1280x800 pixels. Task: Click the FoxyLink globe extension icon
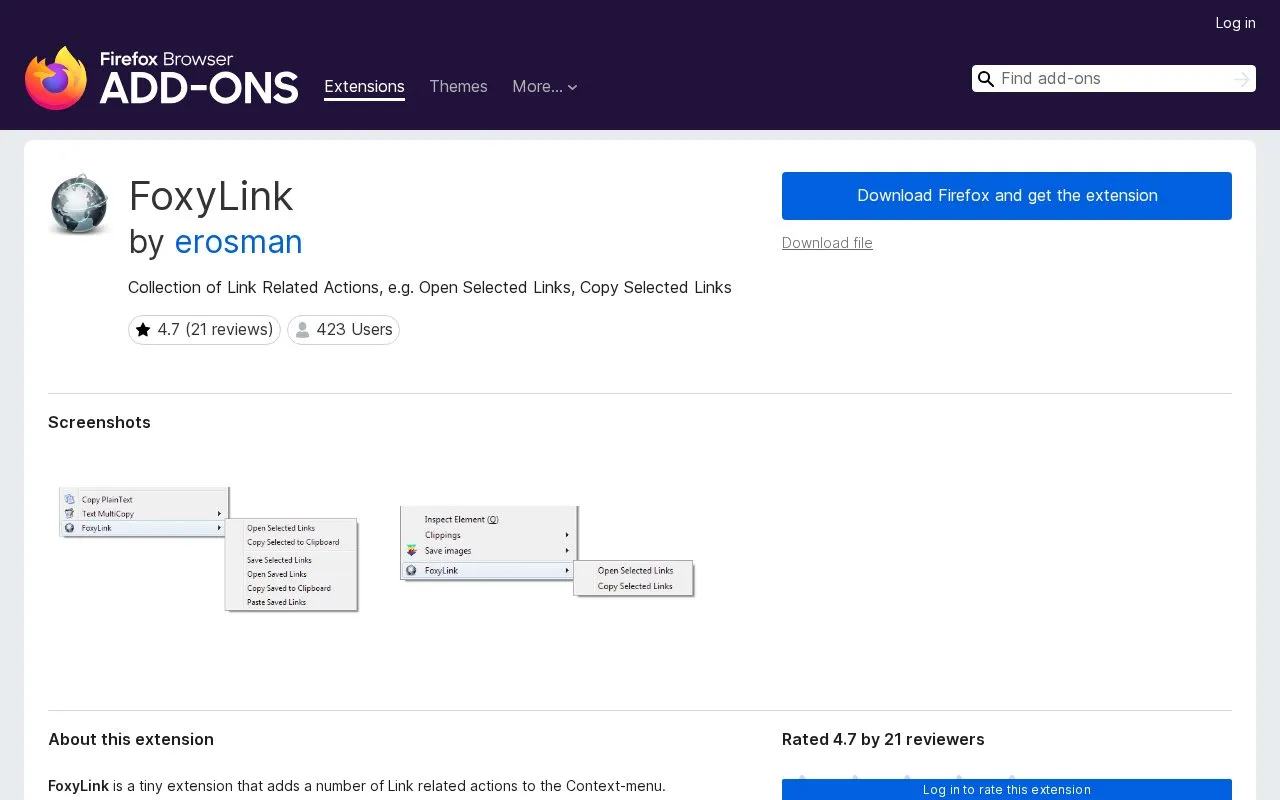pos(78,204)
